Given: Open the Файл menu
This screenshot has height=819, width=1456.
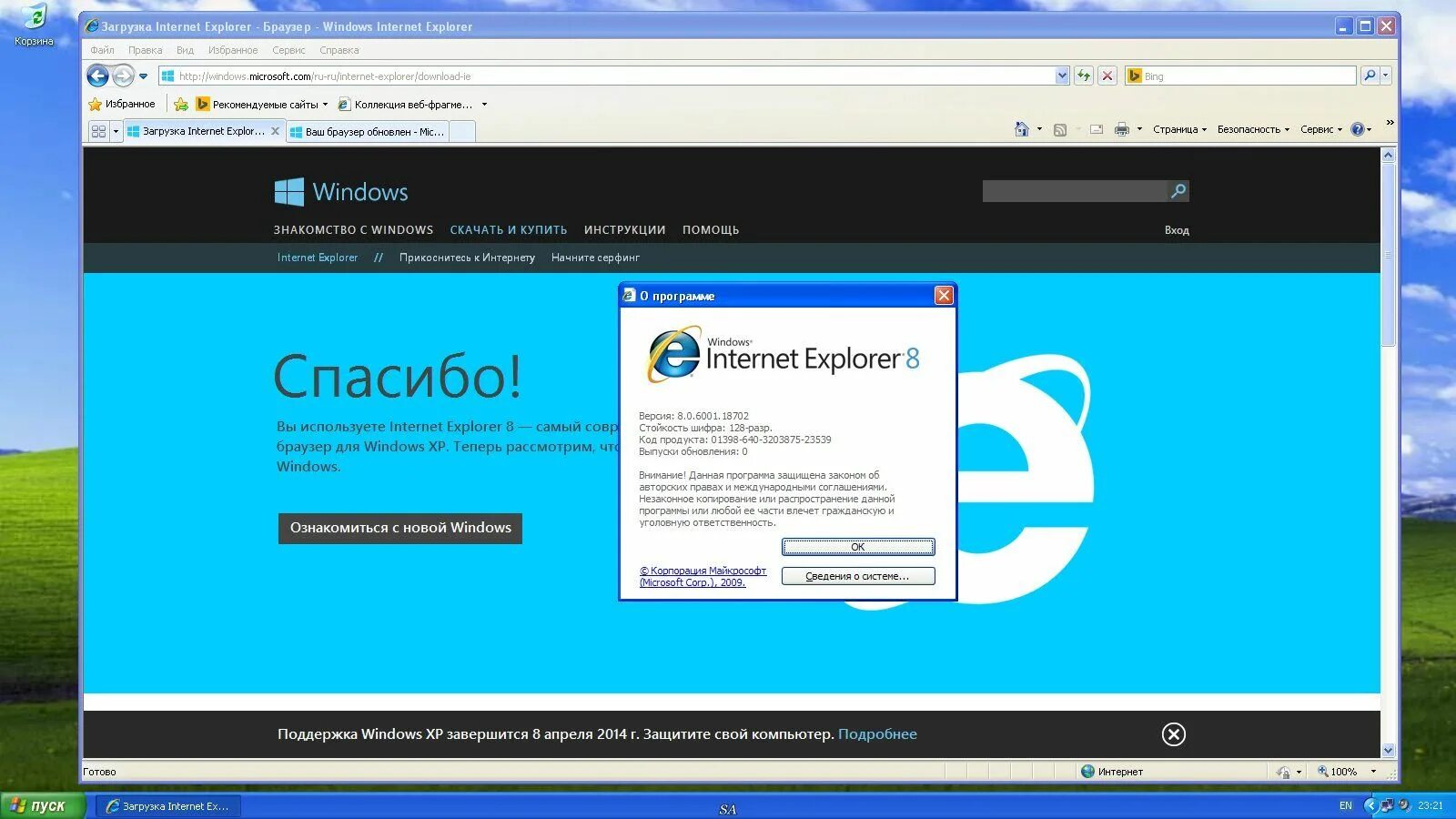Looking at the screenshot, I should pyautogui.click(x=102, y=50).
